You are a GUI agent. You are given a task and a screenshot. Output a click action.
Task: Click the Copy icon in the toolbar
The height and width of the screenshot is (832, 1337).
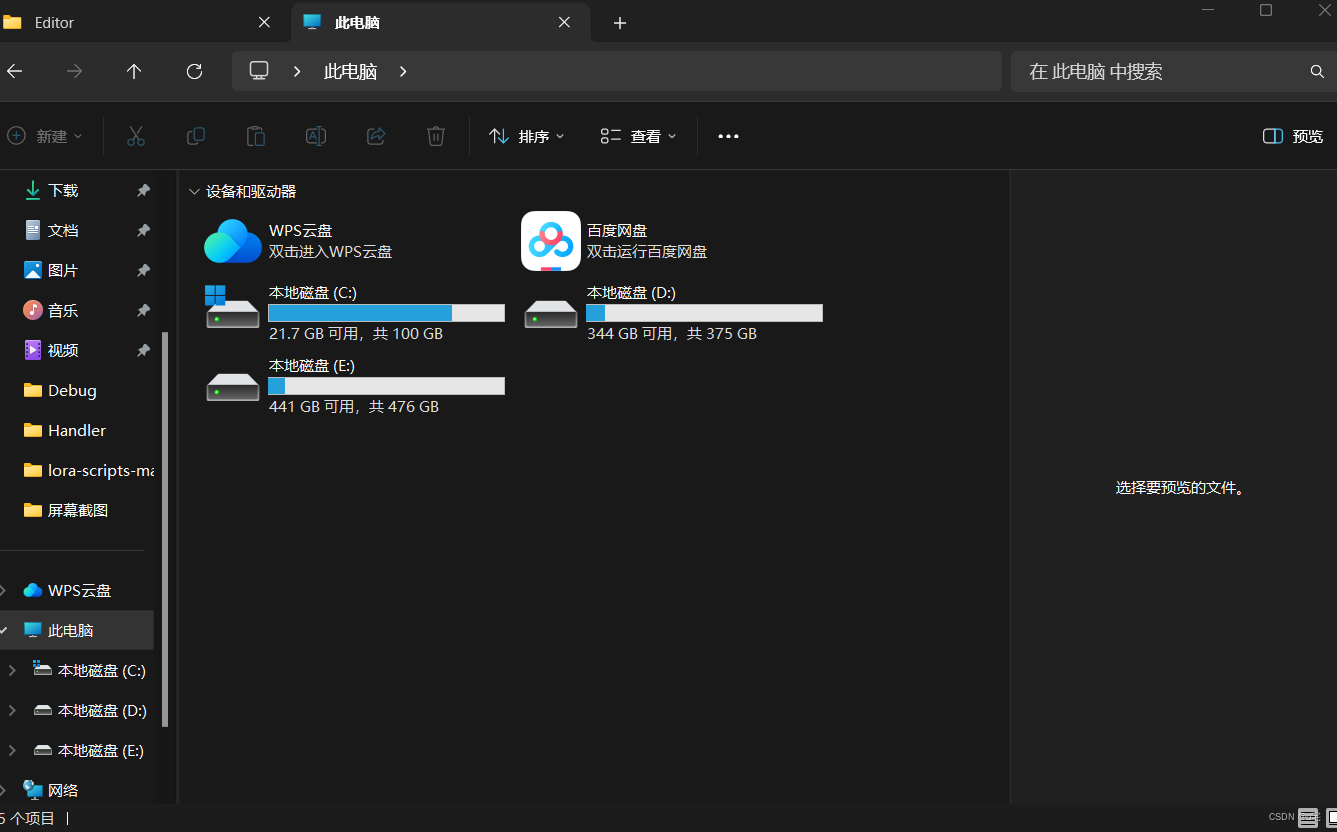click(x=195, y=136)
